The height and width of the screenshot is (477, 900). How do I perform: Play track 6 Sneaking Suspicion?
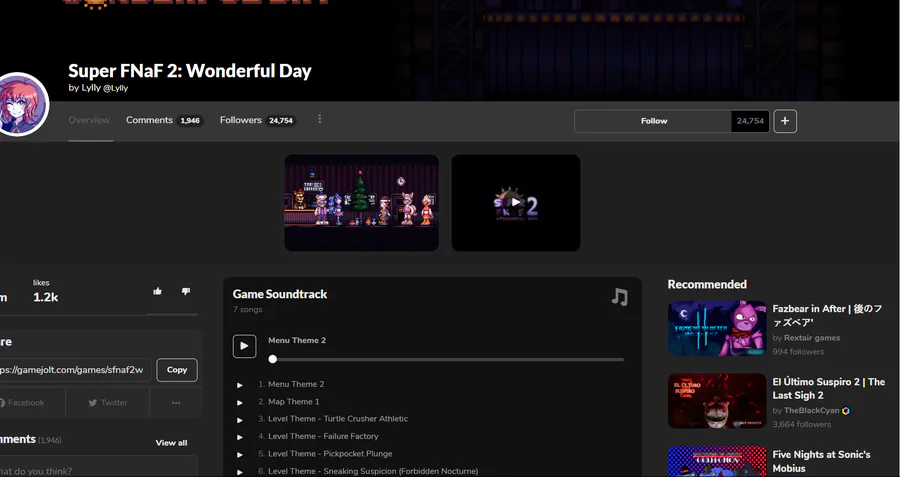pyautogui.click(x=240, y=472)
